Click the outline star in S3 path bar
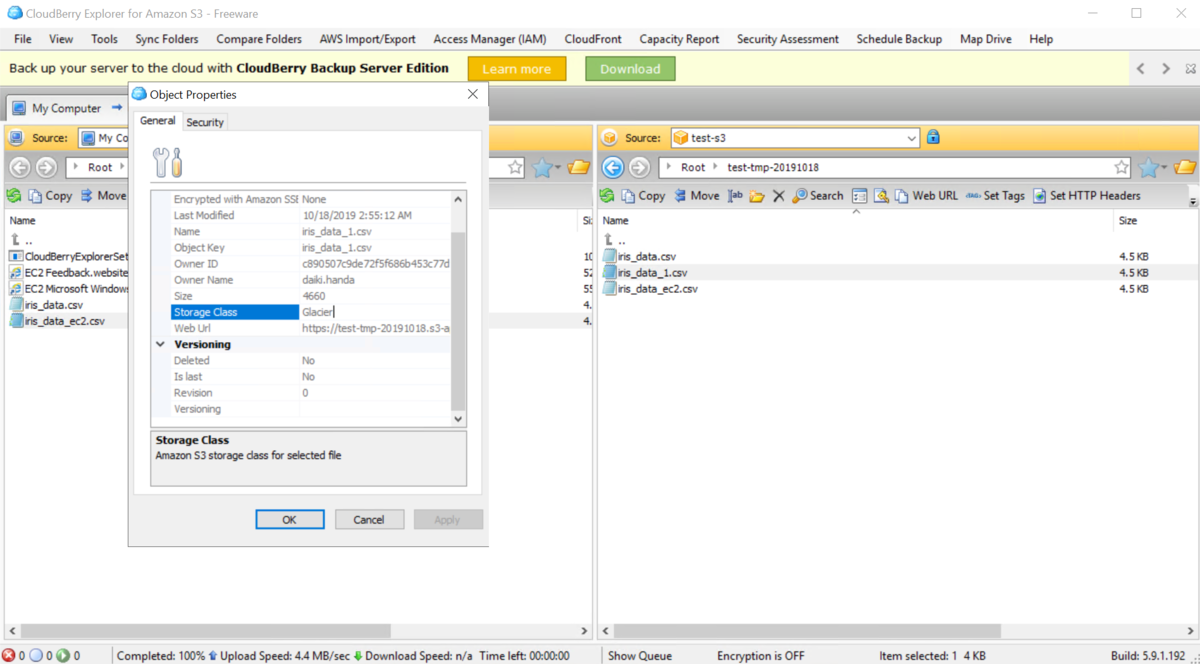This screenshot has width=1200, height=664. (x=1122, y=167)
